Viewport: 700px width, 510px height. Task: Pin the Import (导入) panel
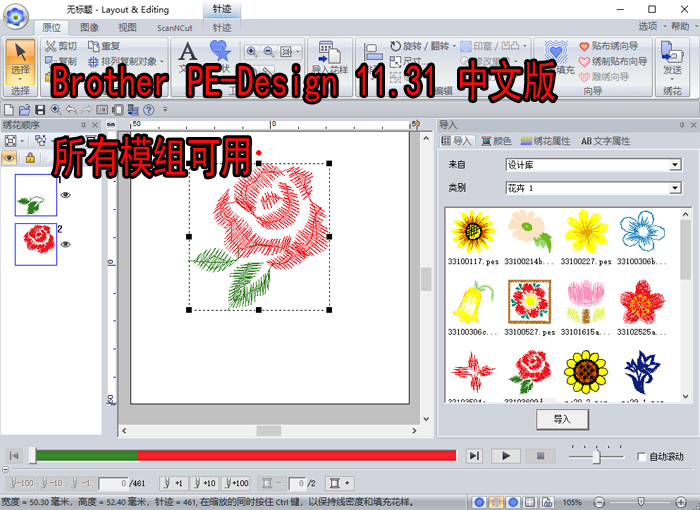(682, 125)
